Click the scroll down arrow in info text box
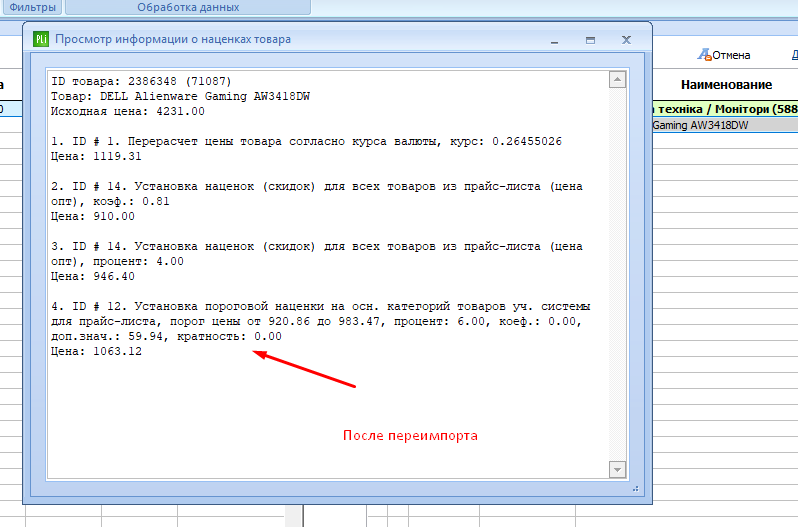 click(x=617, y=470)
